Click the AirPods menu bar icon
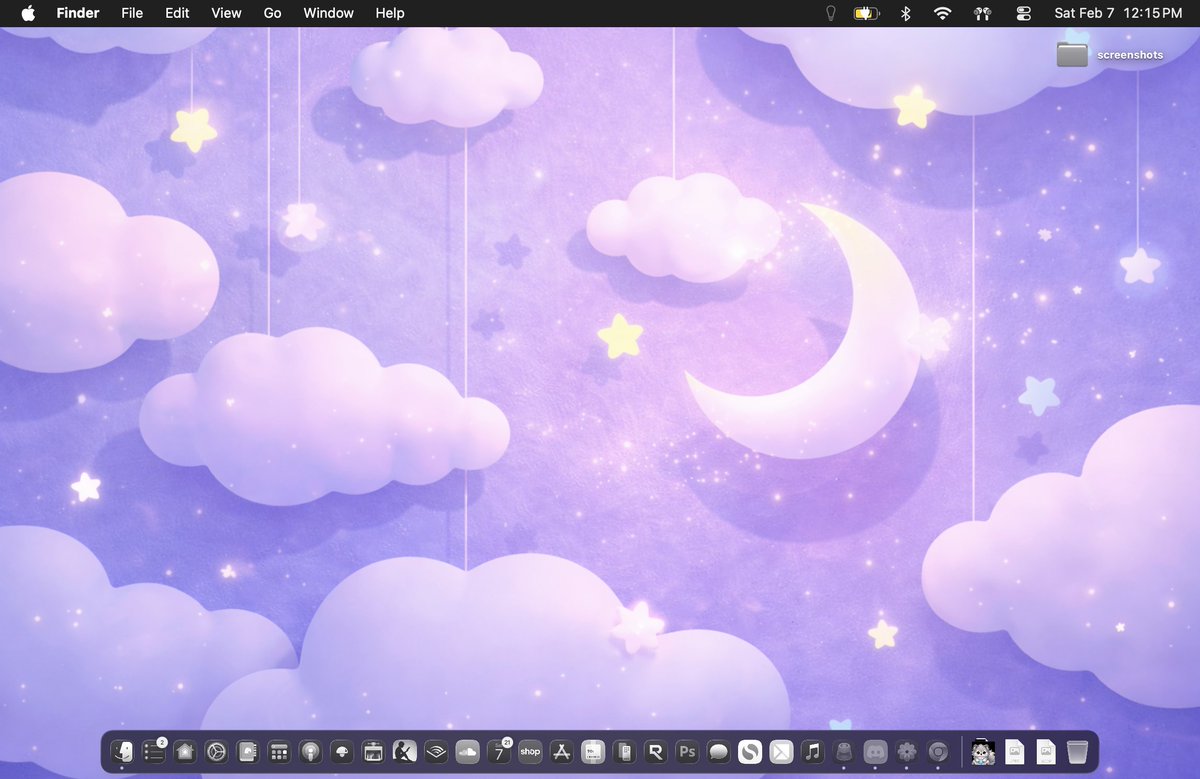Image resolution: width=1200 pixels, height=779 pixels. click(x=982, y=13)
